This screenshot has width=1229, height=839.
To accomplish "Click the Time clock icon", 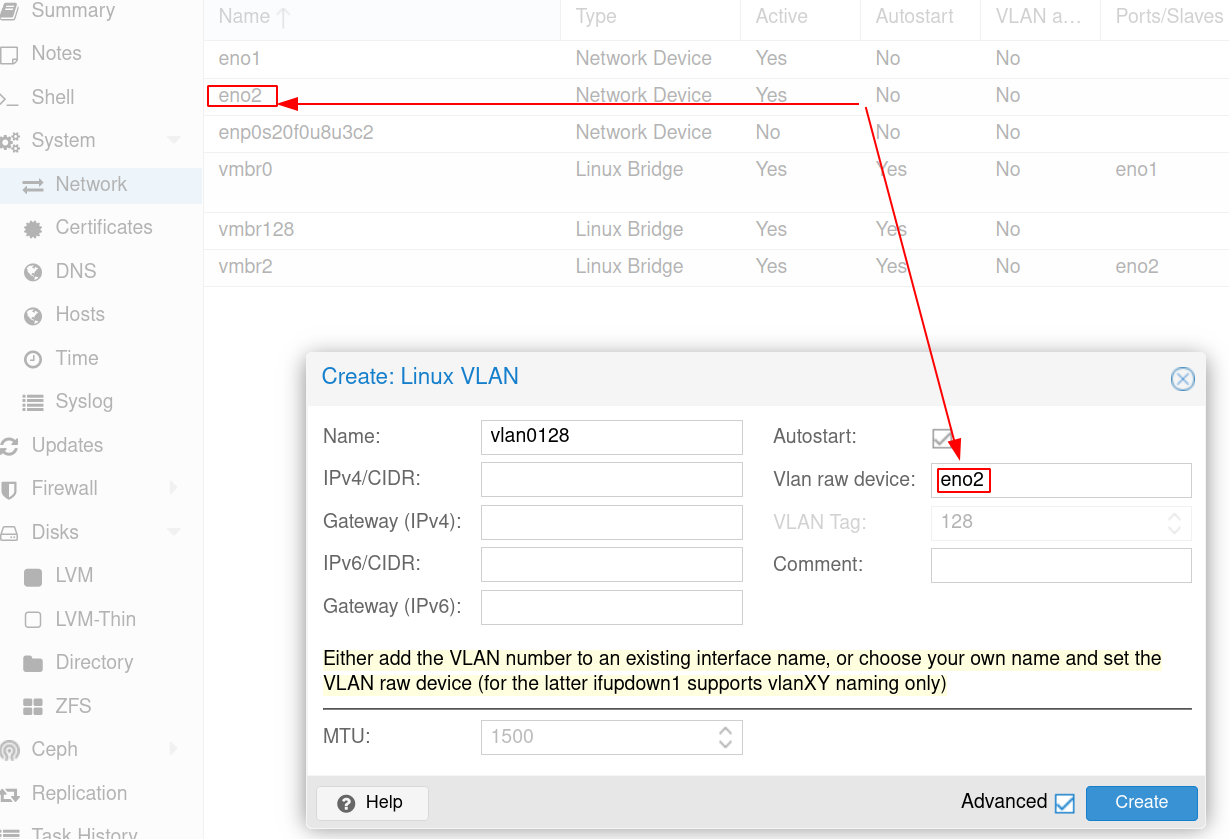I will 33,359.
